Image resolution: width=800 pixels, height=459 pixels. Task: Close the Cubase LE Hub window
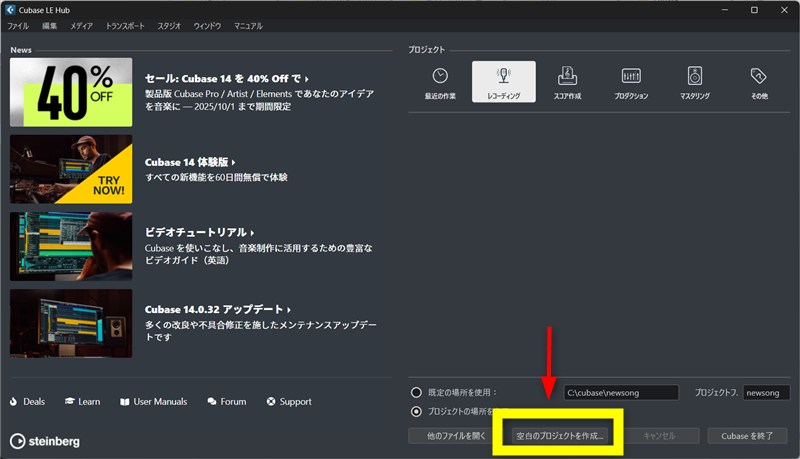tap(784, 10)
